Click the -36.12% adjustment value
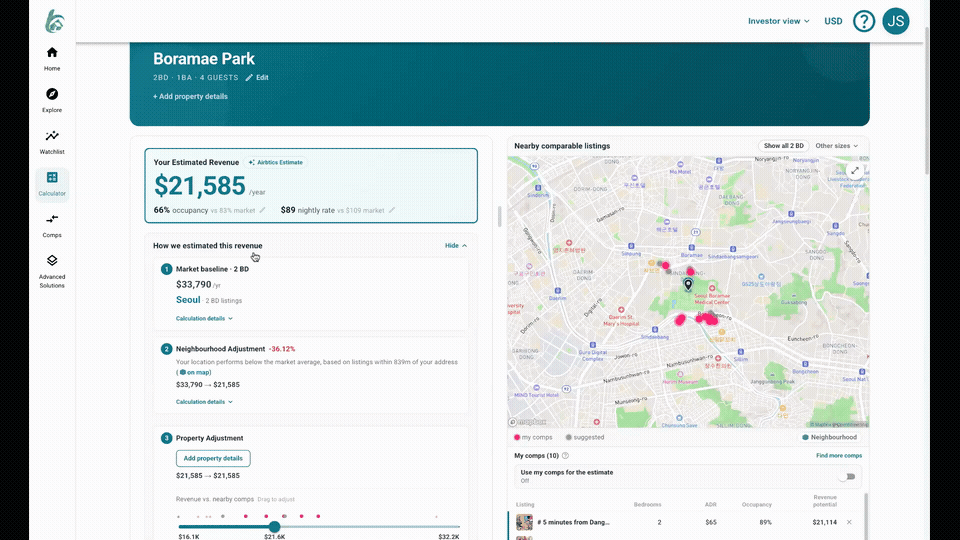The height and width of the screenshot is (540, 960). pos(282,349)
